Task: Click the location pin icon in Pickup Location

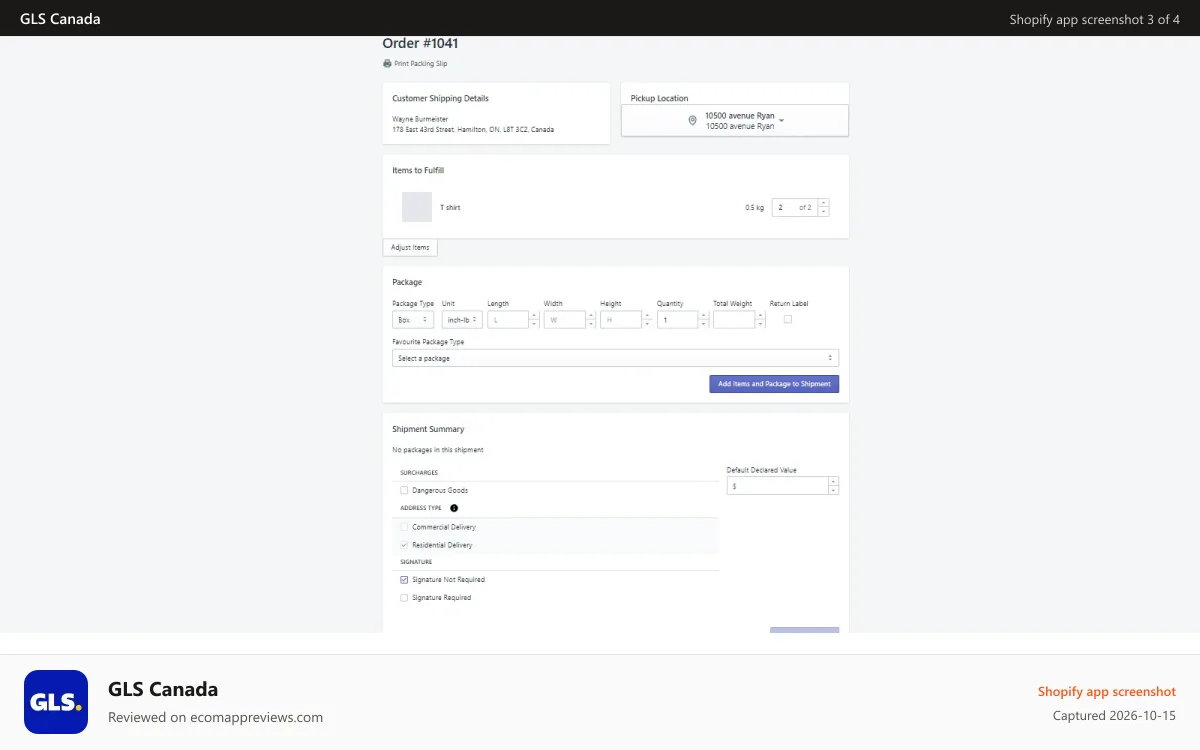Action: pos(692,121)
